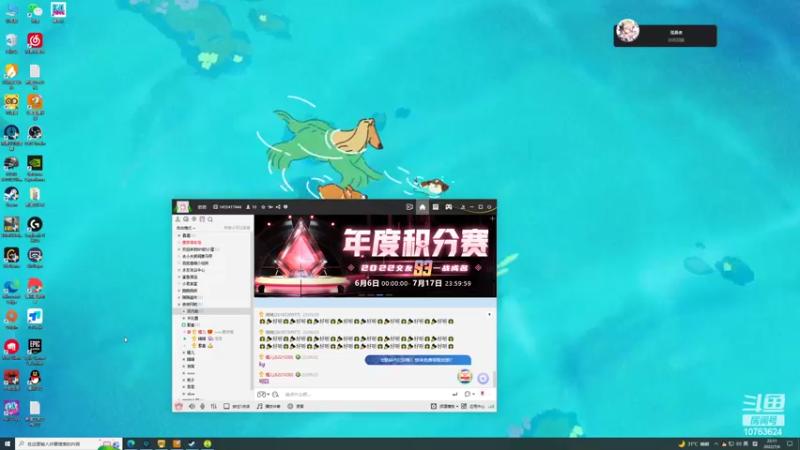Open Edge from the taskbar
Viewport: 800px width, 450px height.
(x=131, y=444)
